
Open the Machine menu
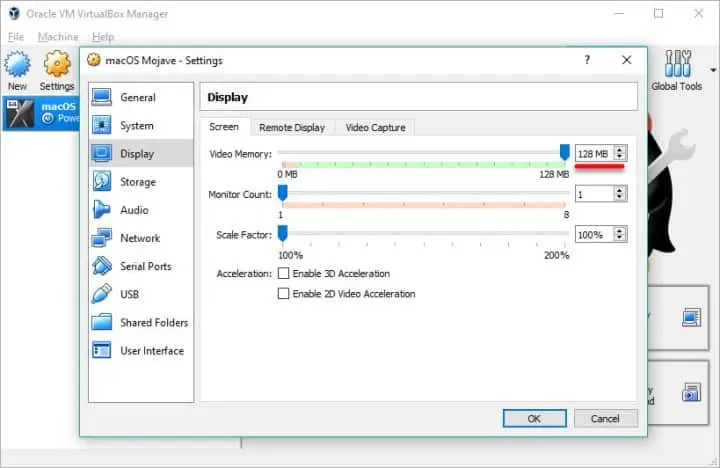[58, 37]
